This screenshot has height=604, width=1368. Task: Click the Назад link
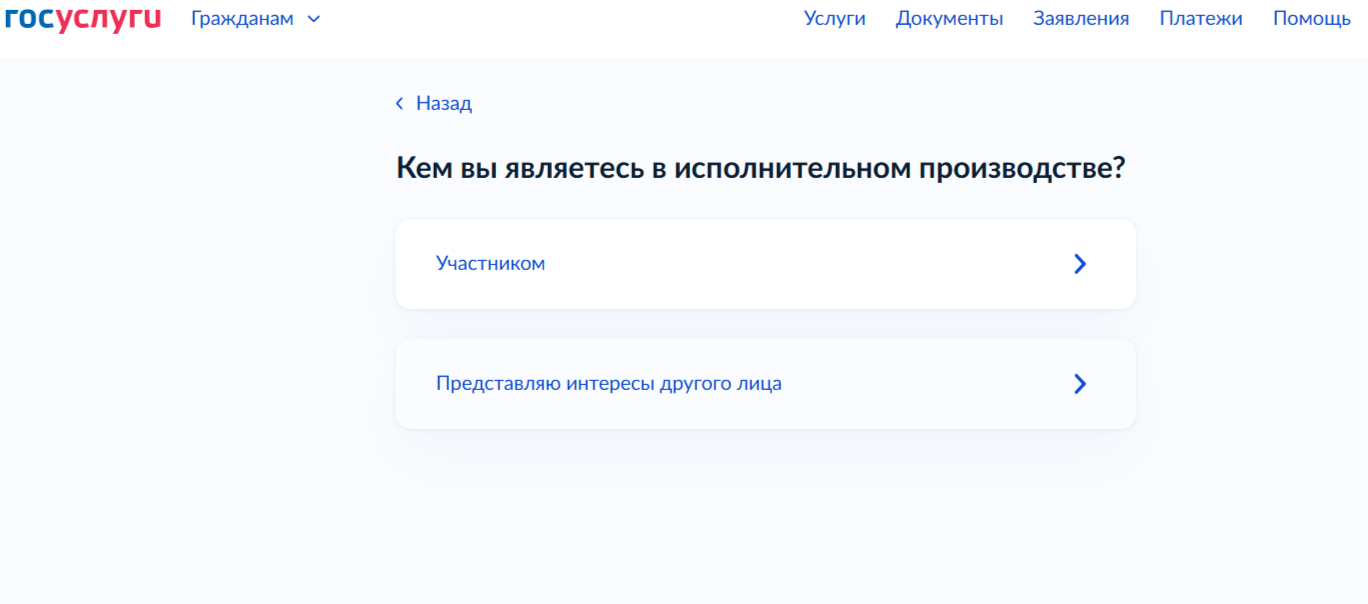443,103
